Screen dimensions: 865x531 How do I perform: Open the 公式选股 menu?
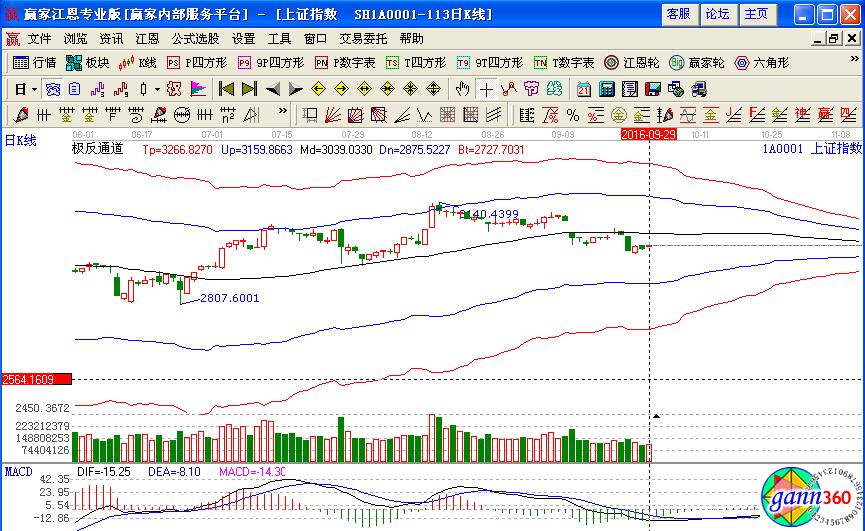pyautogui.click(x=194, y=38)
